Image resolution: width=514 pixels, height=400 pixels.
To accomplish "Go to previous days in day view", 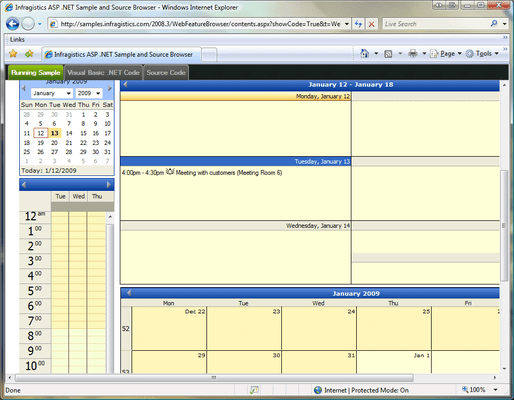I will tap(24, 185).
